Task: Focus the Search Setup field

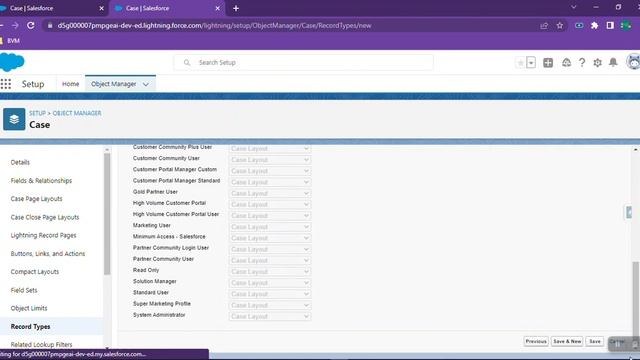Action: pos(303,62)
